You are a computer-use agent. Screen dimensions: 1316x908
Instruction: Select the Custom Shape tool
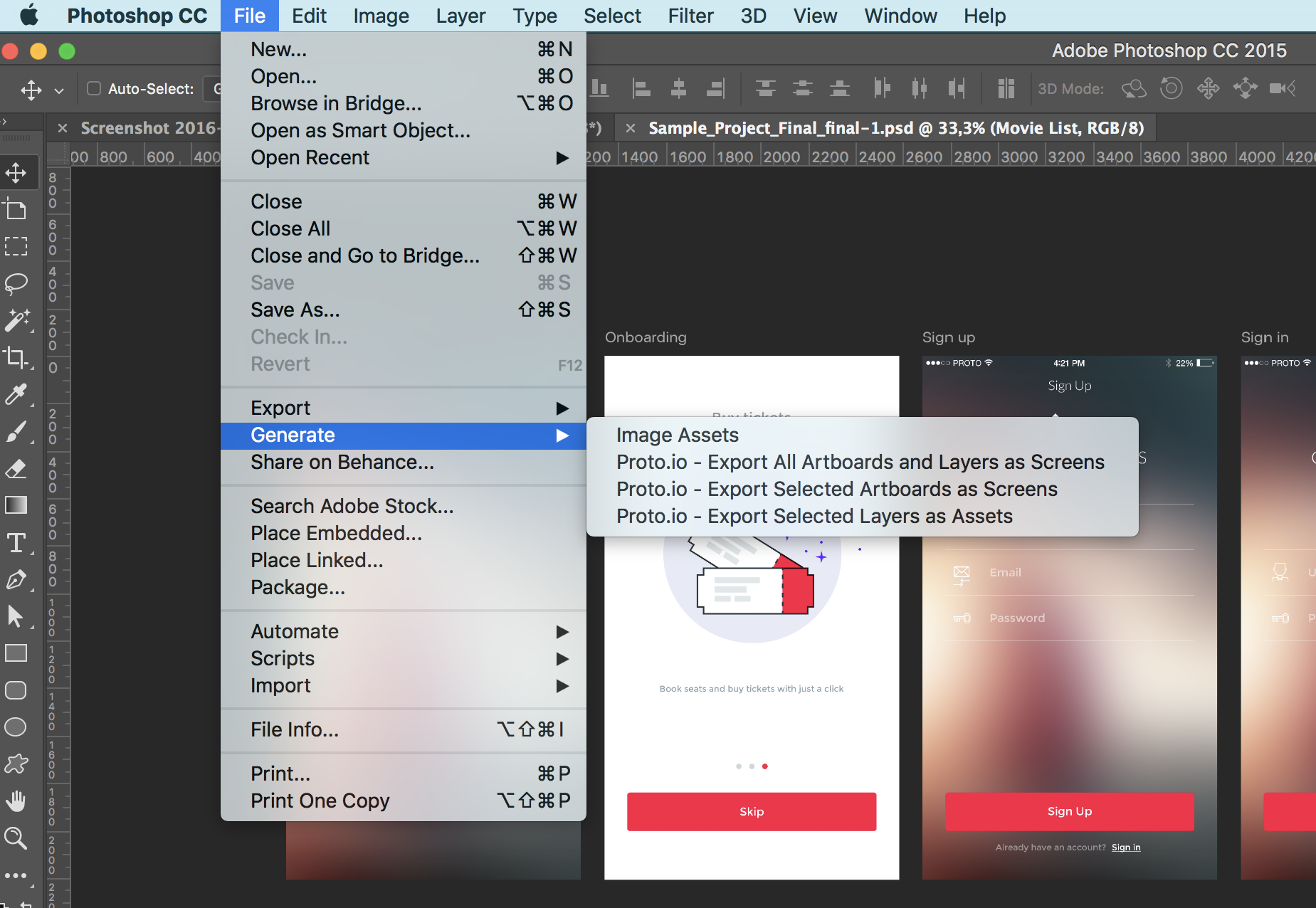pos(16,764)
